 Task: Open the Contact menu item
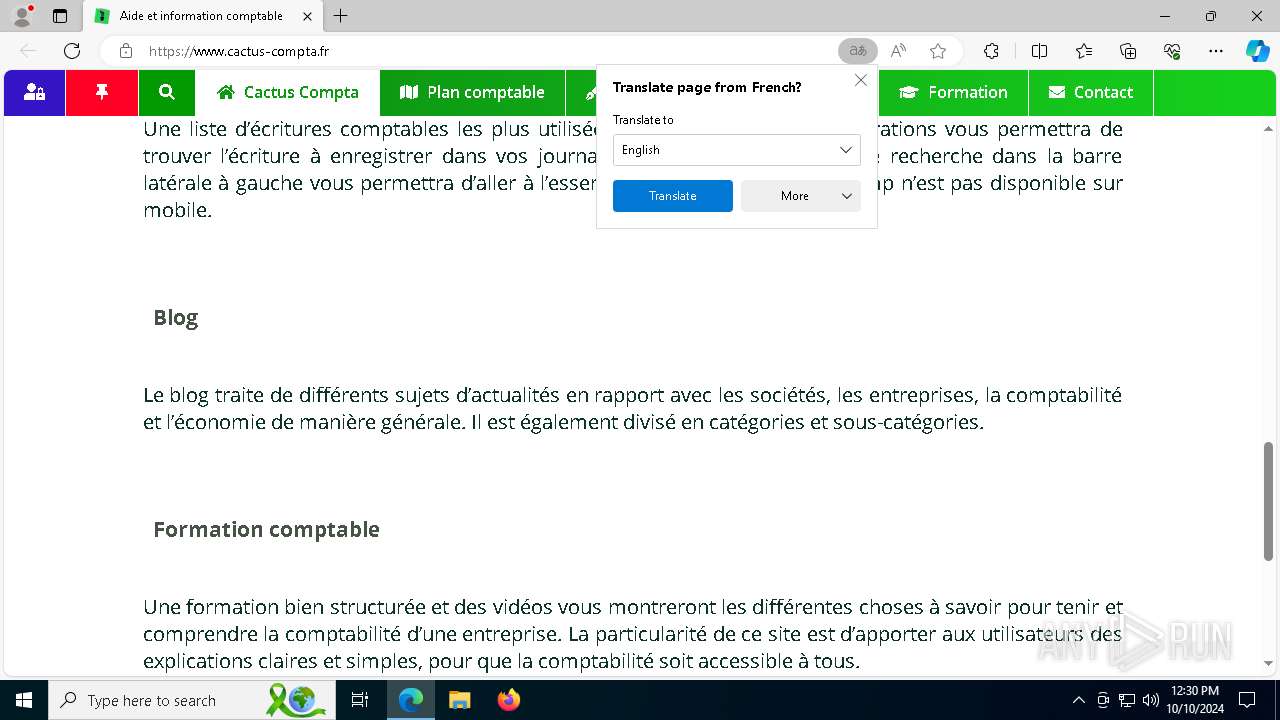tap(1091, 92)
